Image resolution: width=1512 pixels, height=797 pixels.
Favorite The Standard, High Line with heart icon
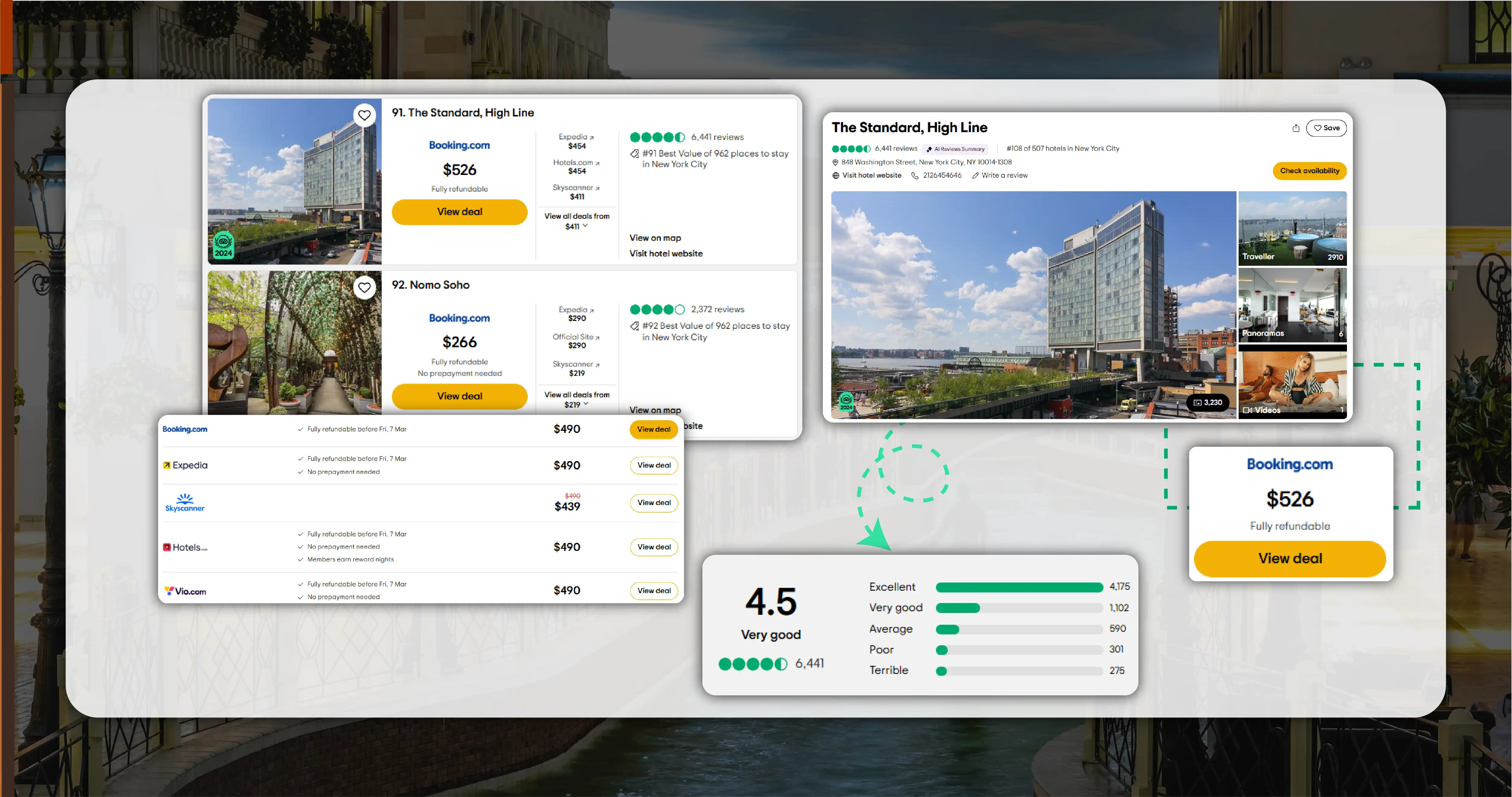(x=364, y=115)
